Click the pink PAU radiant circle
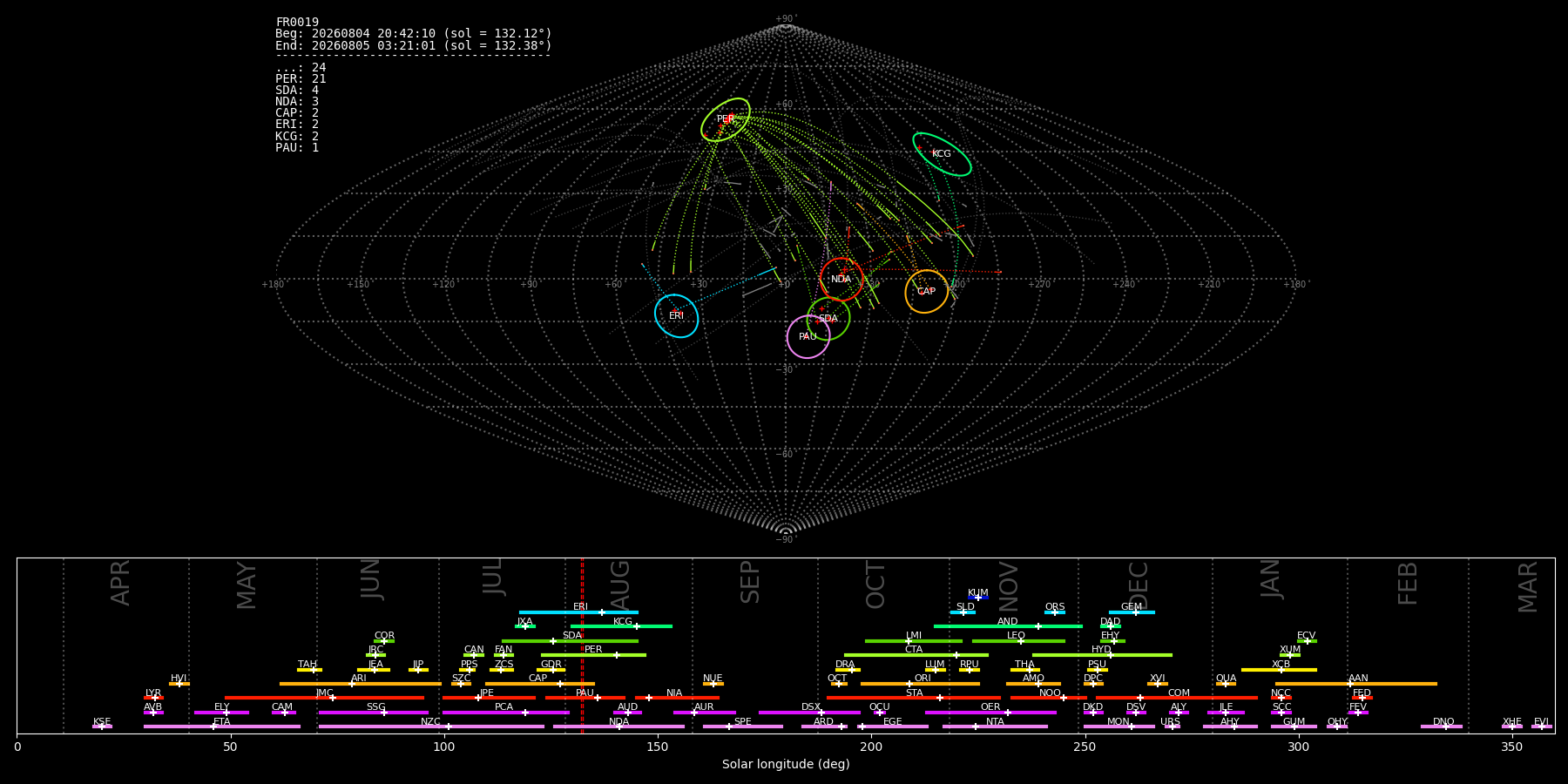The width and height of the screenshot is (1568, 784). [808, 336]
